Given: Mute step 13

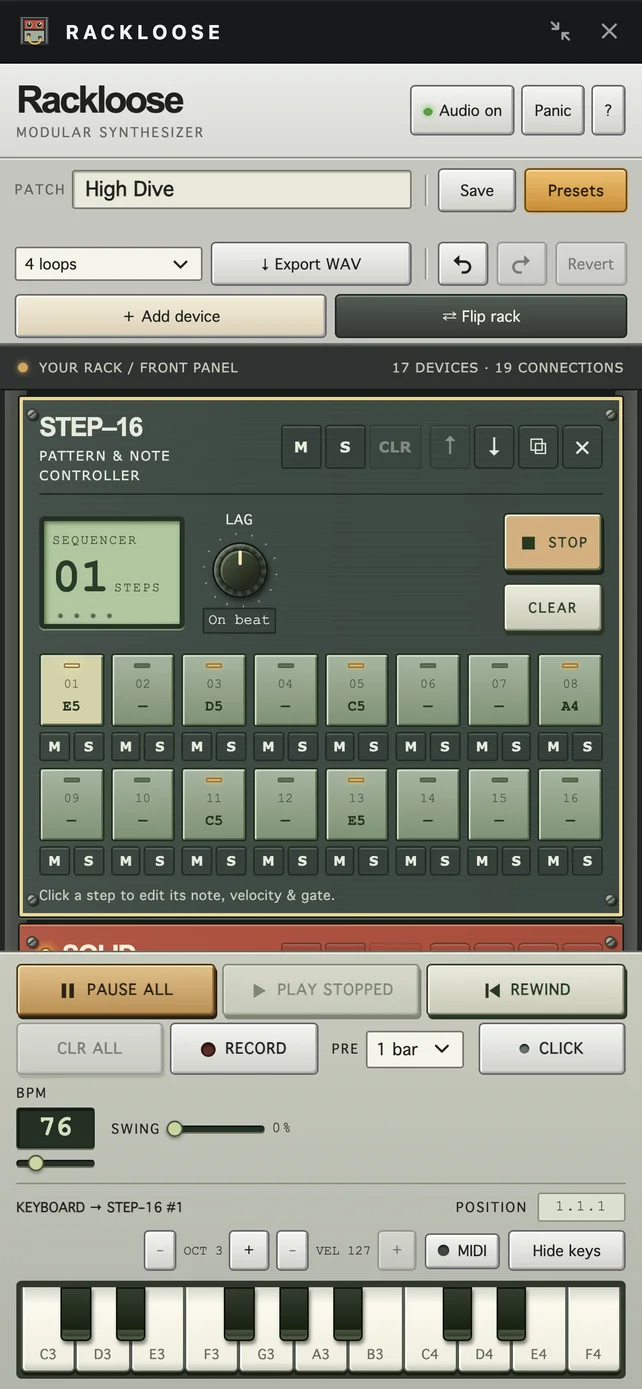Looking at the screenshot, I should (x=339, y=860).
